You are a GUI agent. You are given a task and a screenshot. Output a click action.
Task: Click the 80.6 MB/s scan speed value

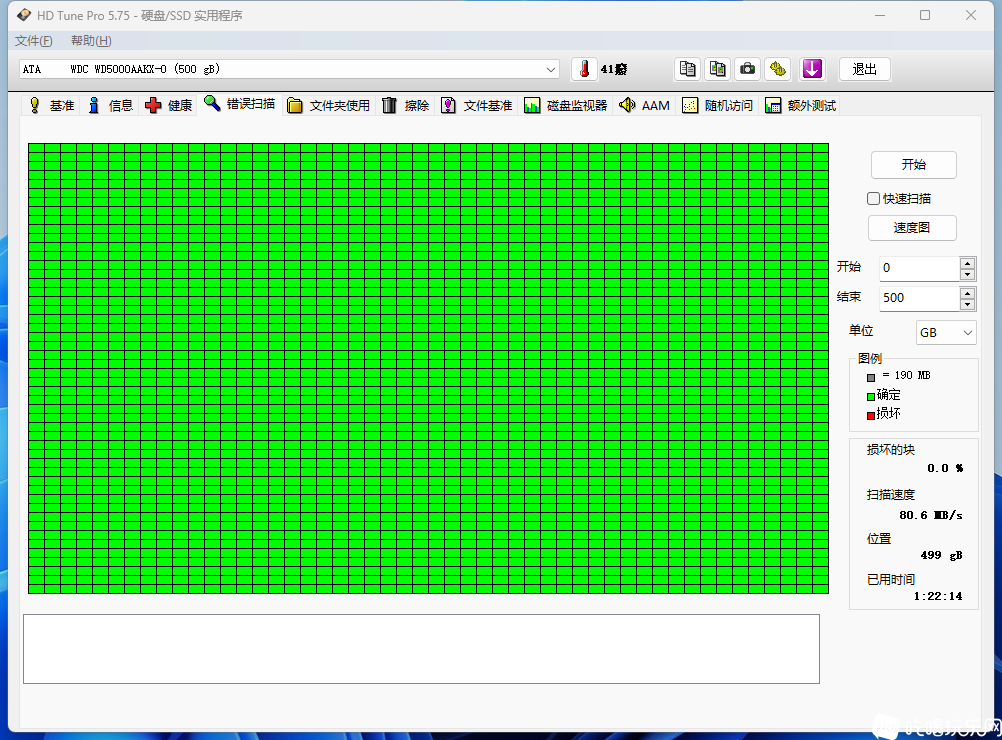[930, 515]
